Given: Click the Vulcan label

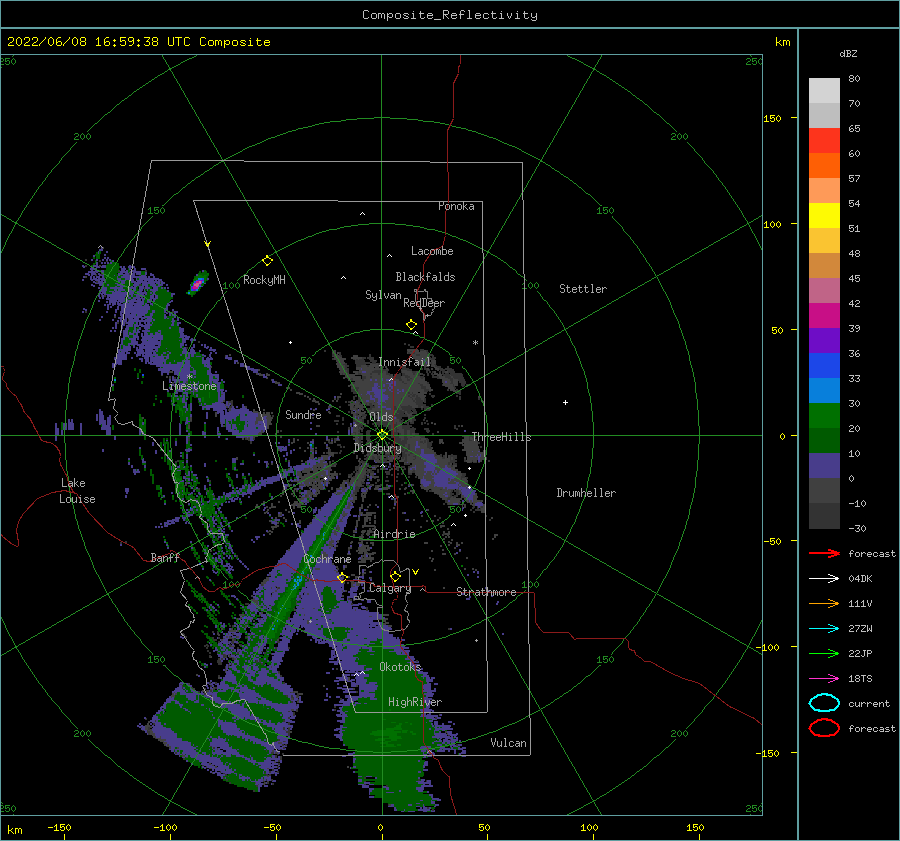Looking at the screenshot, I should tap(508, 743).
